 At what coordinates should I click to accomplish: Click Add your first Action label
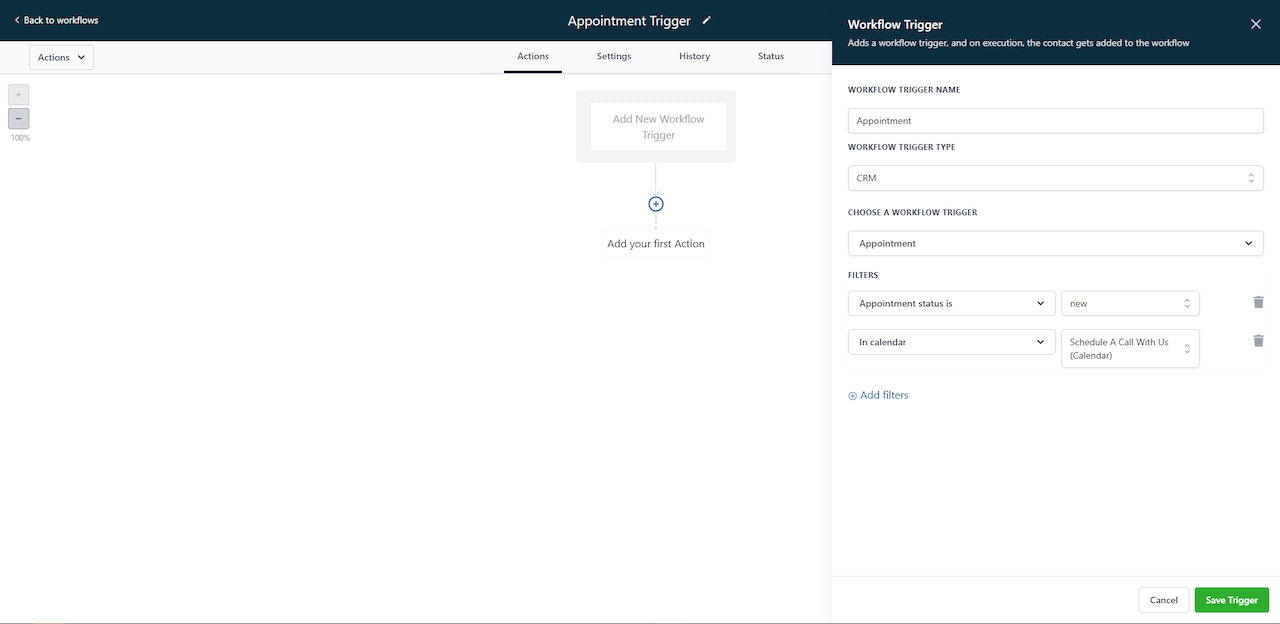pos(656,244)
